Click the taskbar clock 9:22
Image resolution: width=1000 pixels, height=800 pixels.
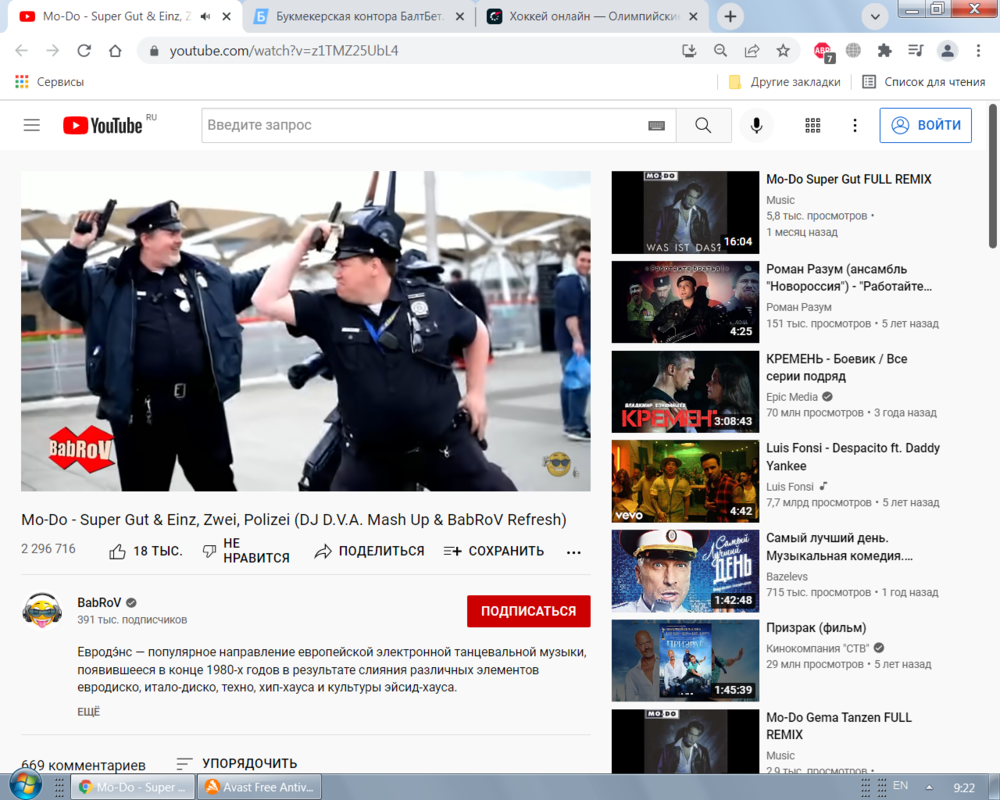coord(964,788)
